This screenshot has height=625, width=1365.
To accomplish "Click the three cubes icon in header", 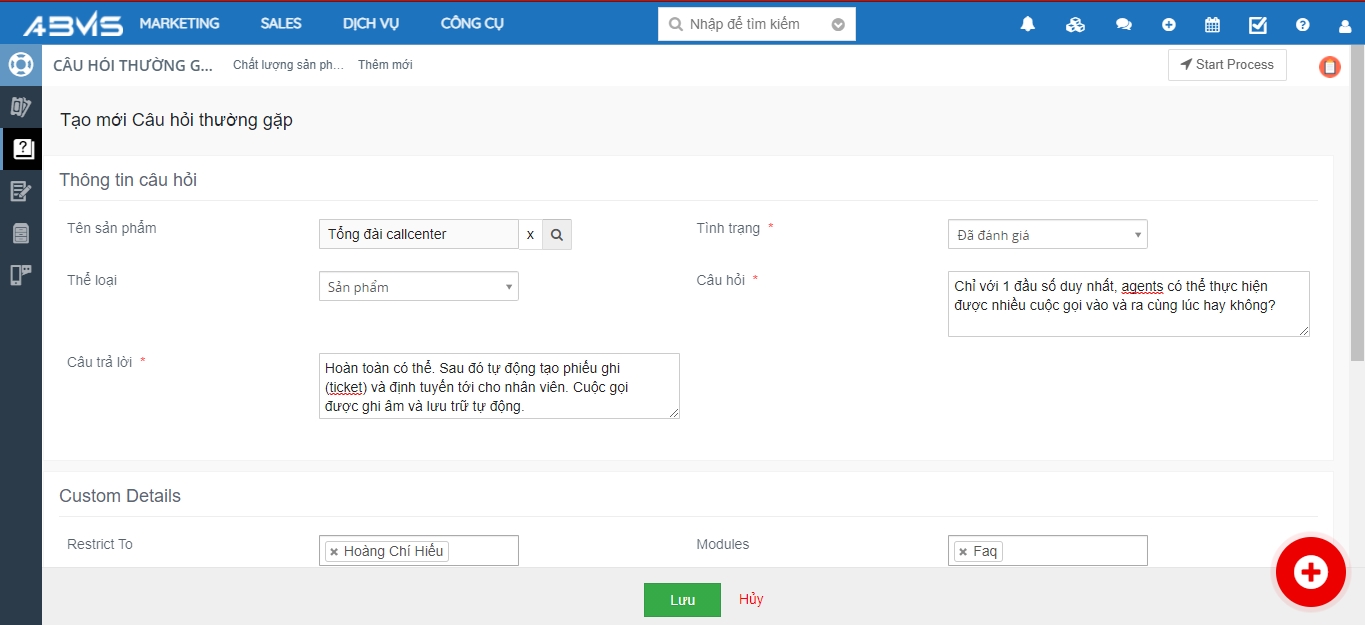I will [1075, 25].
